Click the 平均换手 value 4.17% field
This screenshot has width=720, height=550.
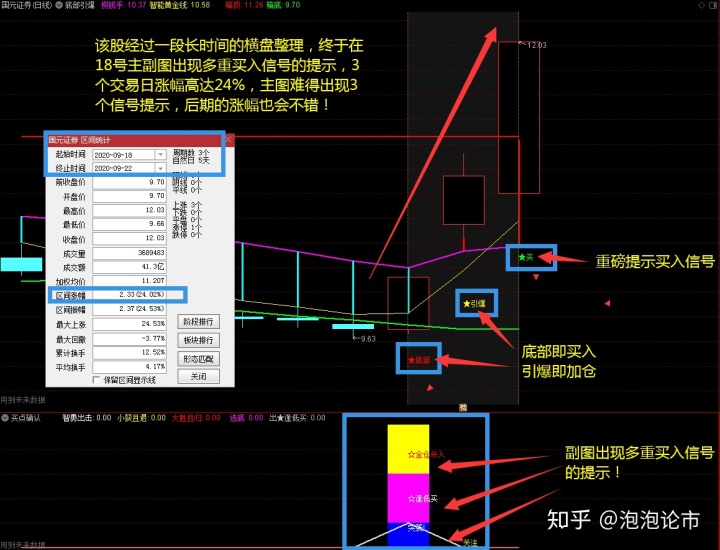(x=129, y=367)
